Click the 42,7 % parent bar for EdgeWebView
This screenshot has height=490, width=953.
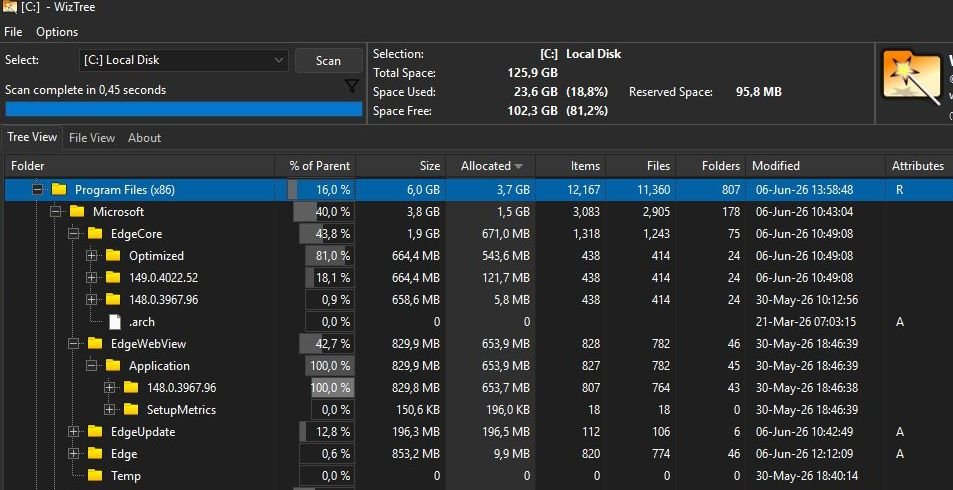pos(326,343)
